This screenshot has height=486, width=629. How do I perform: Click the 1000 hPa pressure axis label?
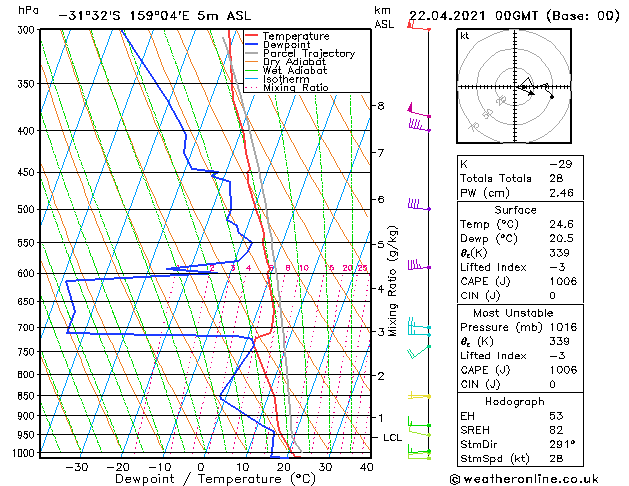click(26, 453)
